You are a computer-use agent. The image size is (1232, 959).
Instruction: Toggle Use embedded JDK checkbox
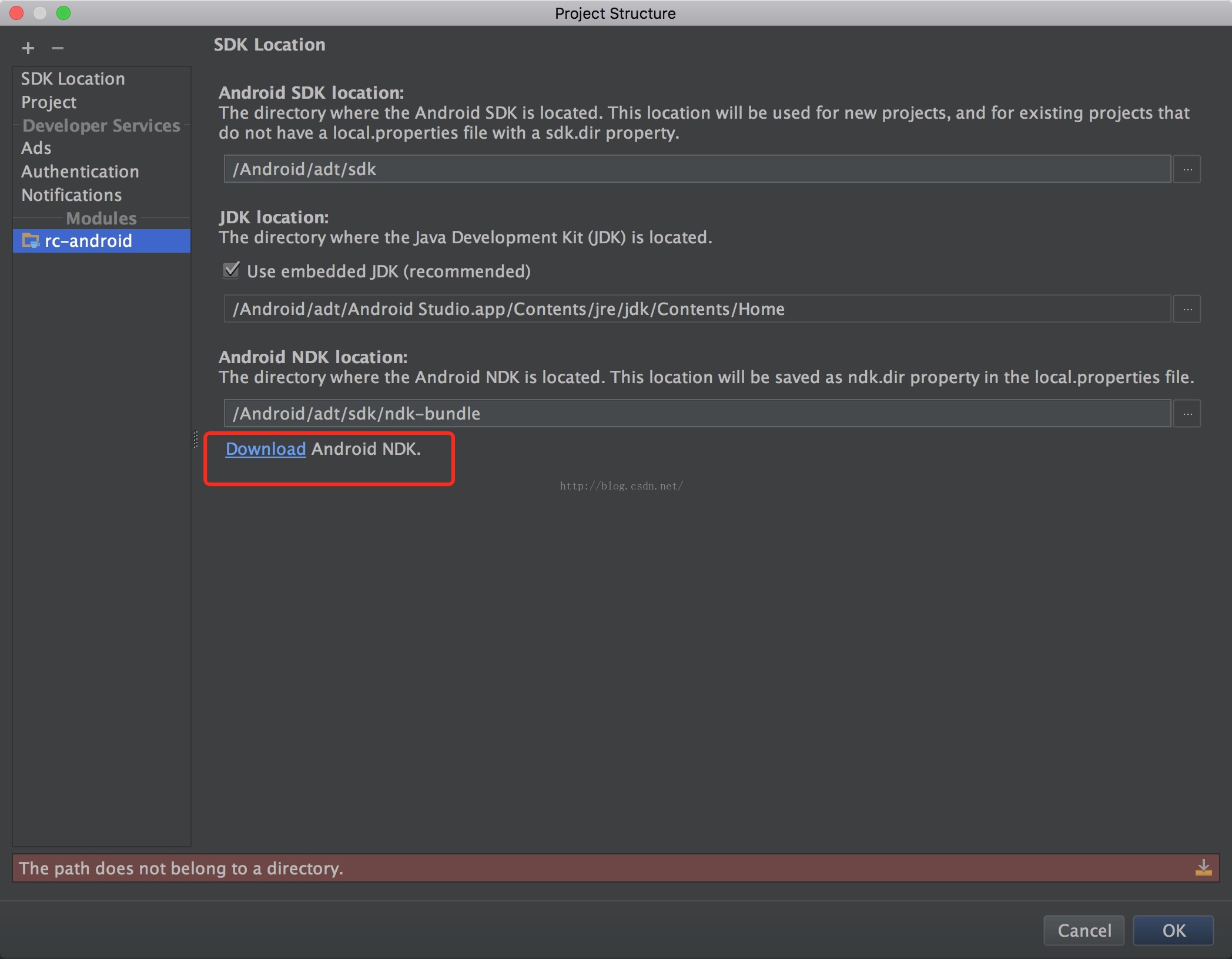[x=232, y=270]
